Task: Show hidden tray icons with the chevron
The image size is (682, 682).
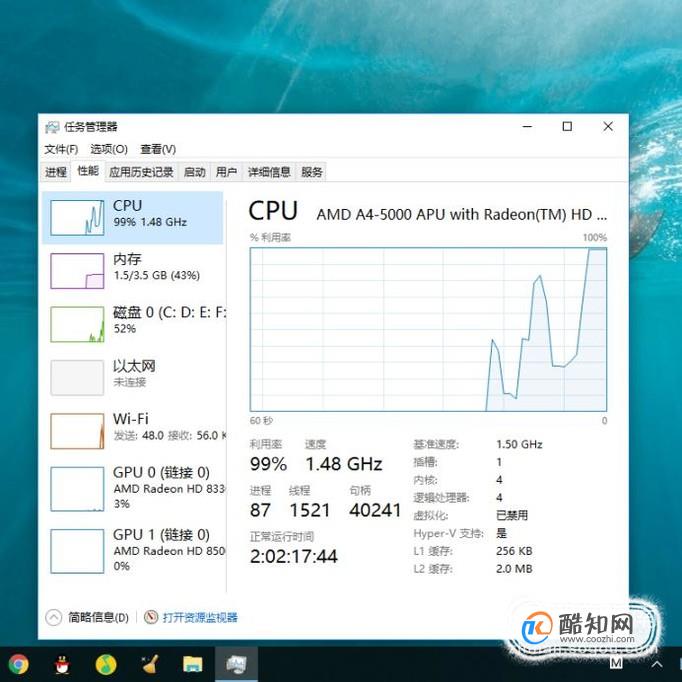Action: [657, 664]
